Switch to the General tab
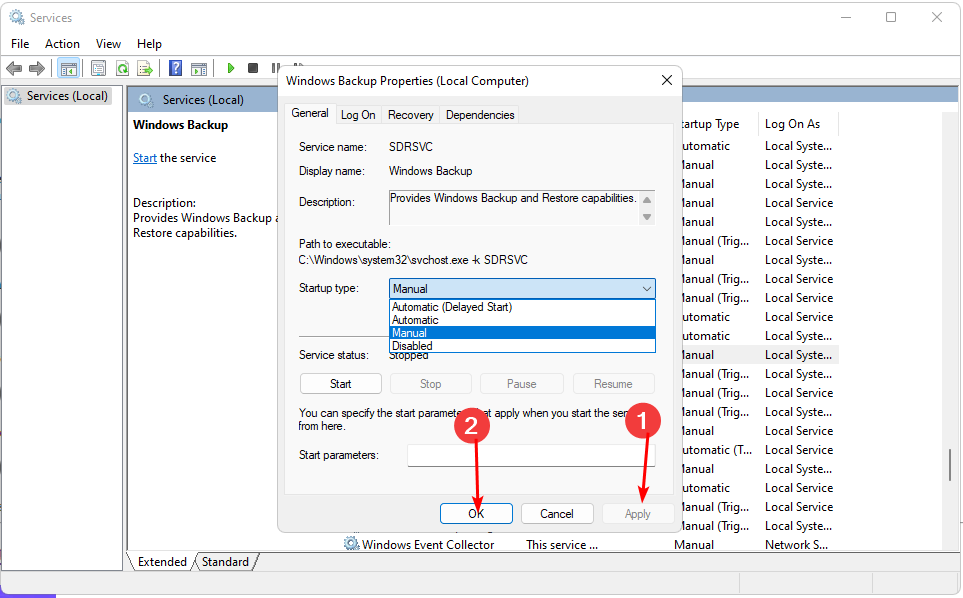This screenshot has width=963, height=598. (310, 113)
